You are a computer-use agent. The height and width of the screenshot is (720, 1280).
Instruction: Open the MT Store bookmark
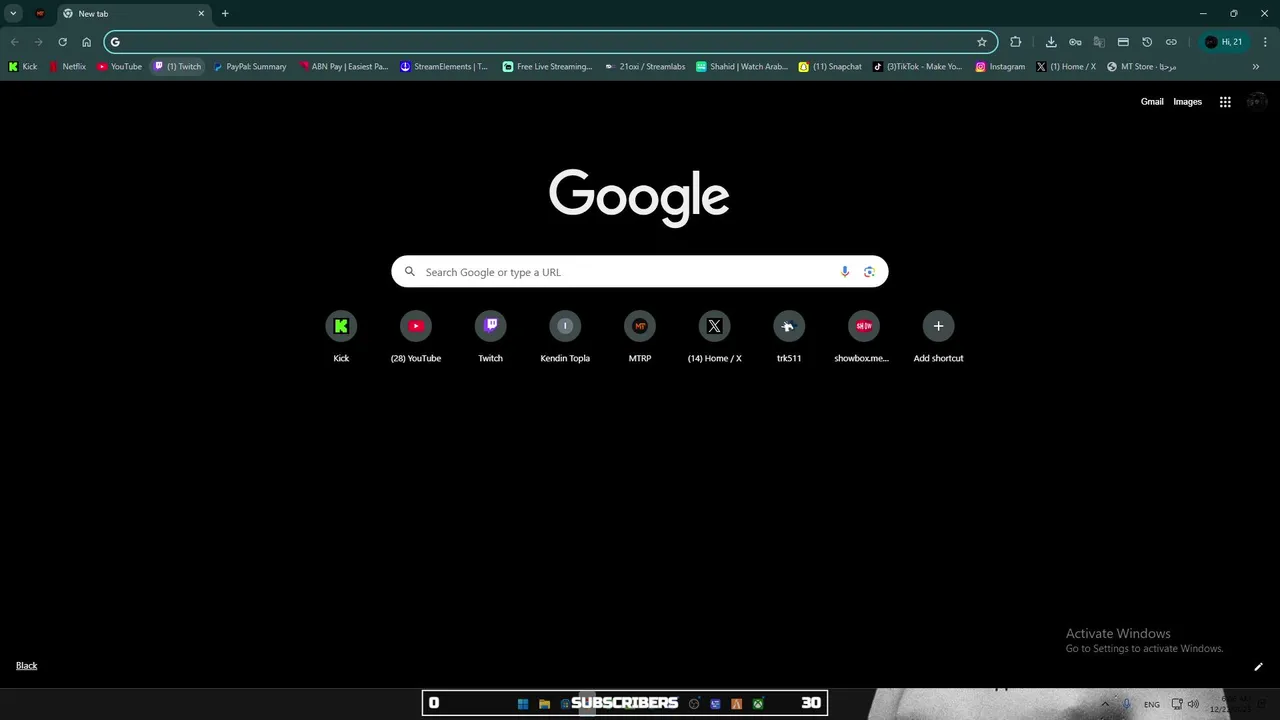[1141, 67]
